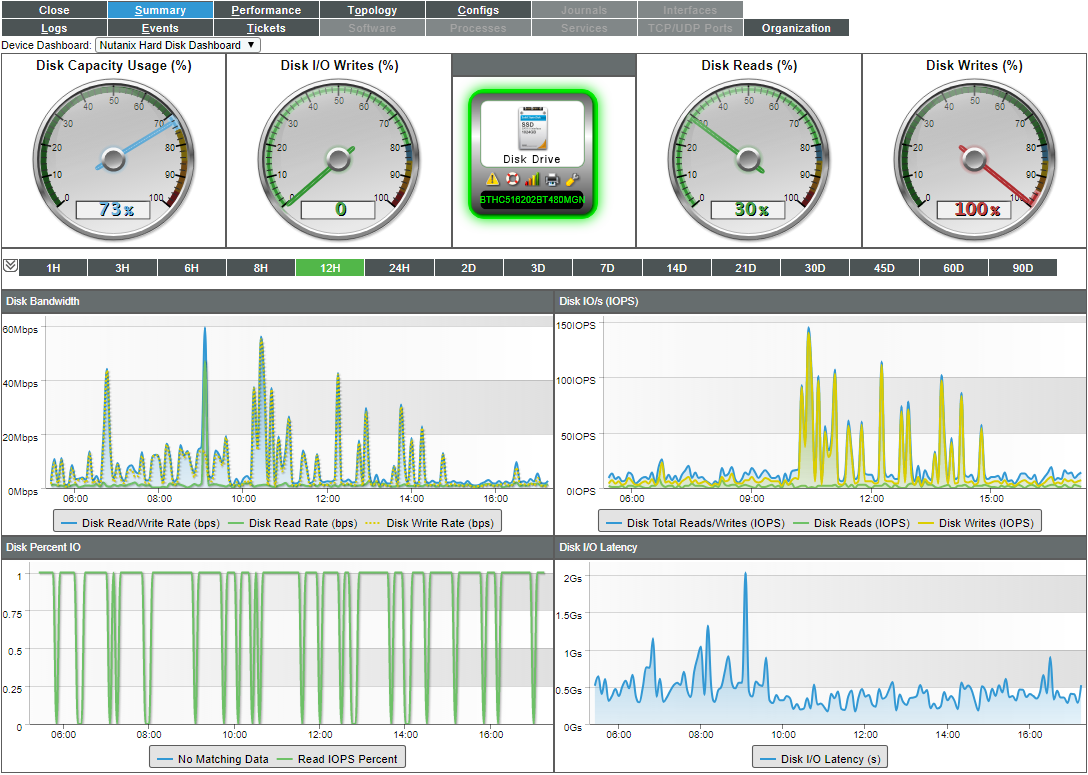
Task: Toggle Read IOPS Percent legend series
Action: pyautogui.click(x=337, y=759)
